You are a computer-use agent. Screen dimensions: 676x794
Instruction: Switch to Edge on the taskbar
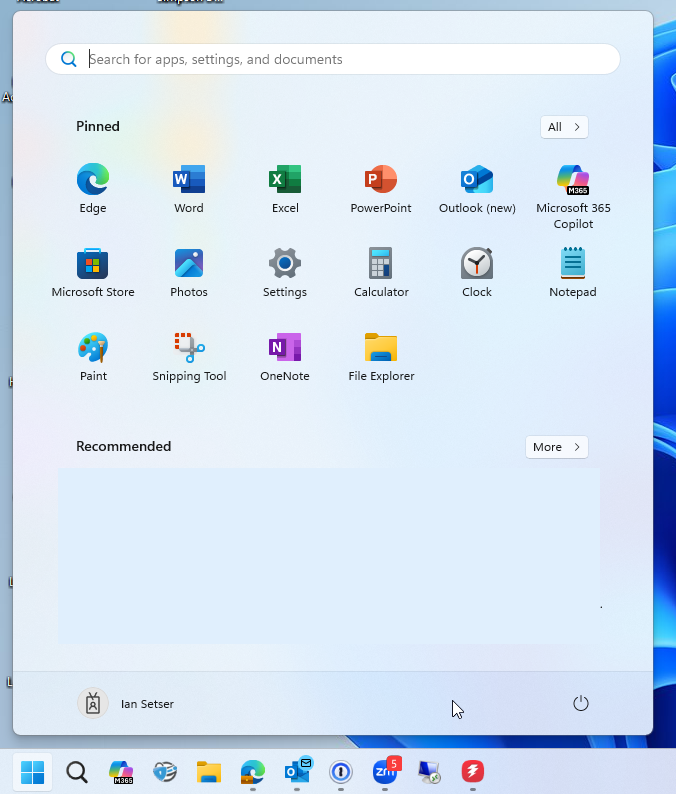253,772
